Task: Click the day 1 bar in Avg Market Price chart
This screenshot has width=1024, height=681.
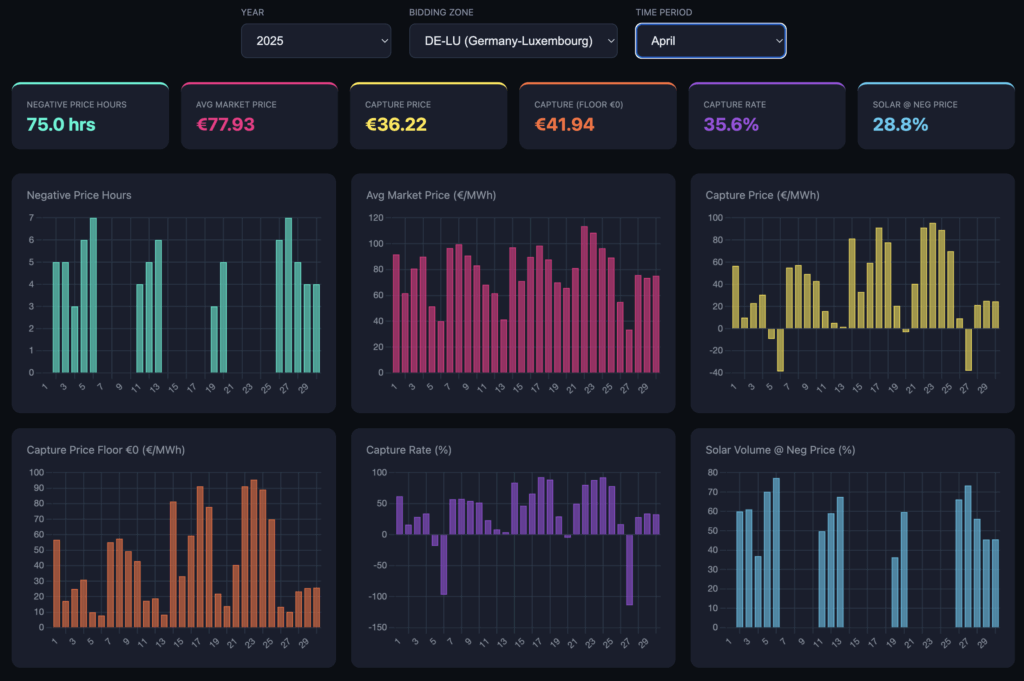Action: [396, 314]
